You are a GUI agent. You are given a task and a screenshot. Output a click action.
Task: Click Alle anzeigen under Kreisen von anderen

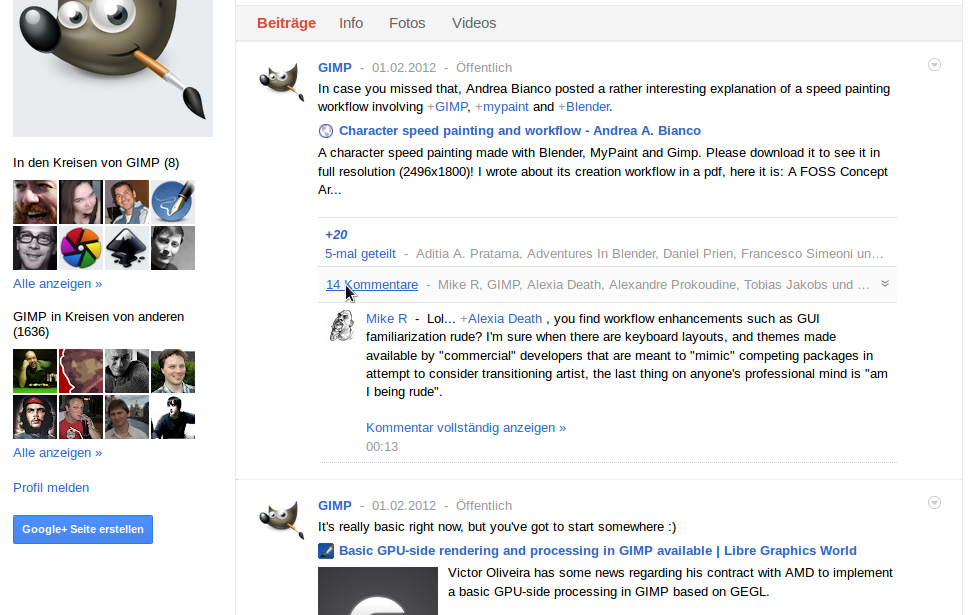click(x=57, y=453)
